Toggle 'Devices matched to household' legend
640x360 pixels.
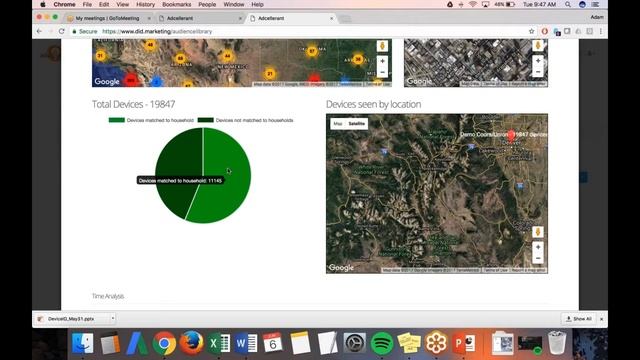[151, 120]
